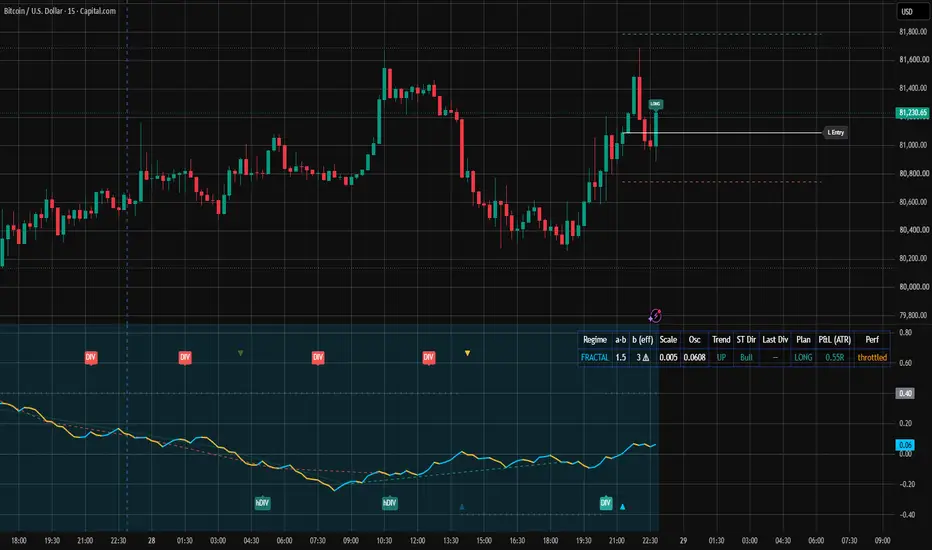Image resolution: width=932 pixels, height=550 pixels.
Task: Click the L Entry line label
Action: (835, 133)
